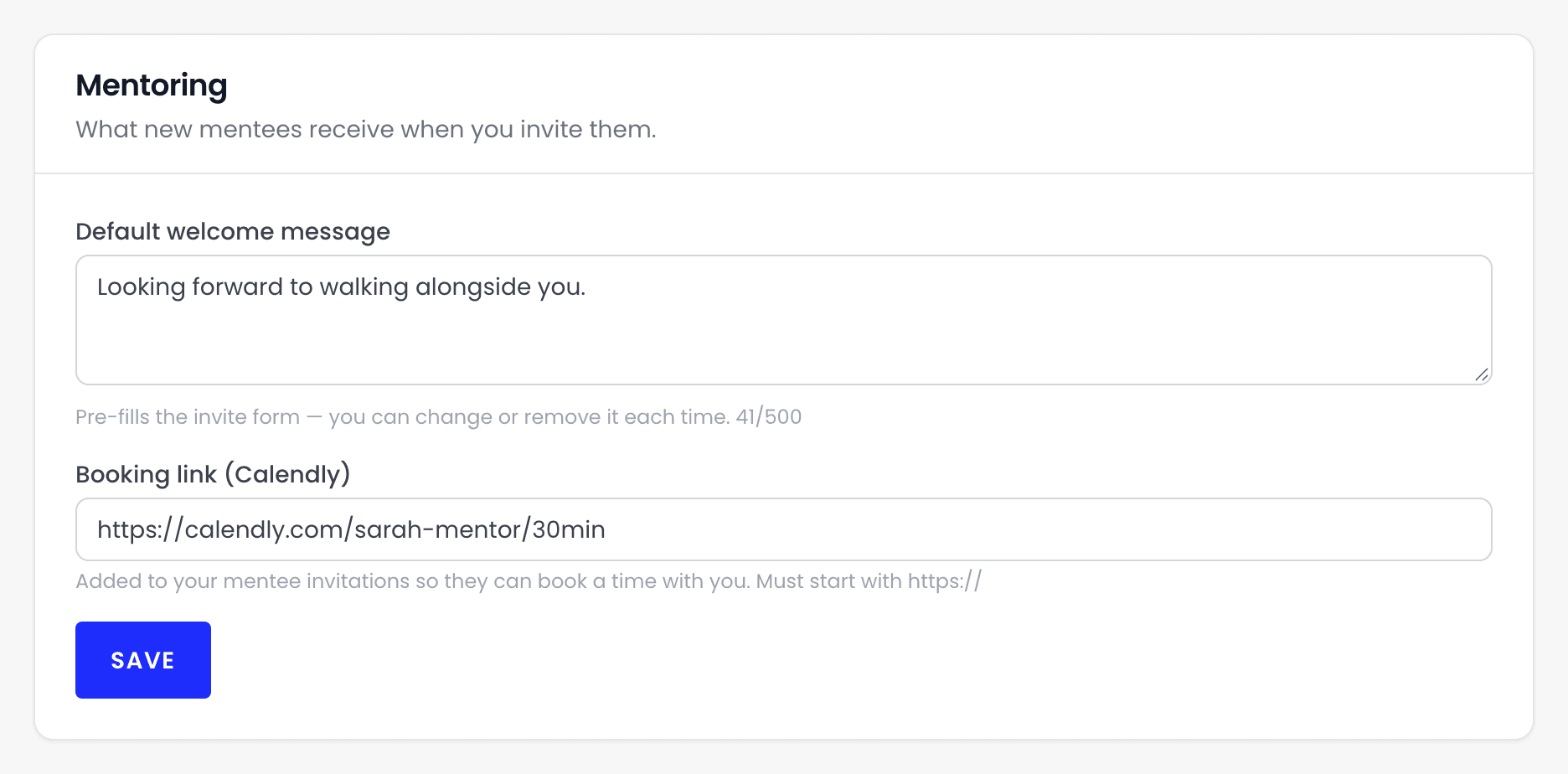Click the 'Must start with https://' hint

tap(869, 581)
